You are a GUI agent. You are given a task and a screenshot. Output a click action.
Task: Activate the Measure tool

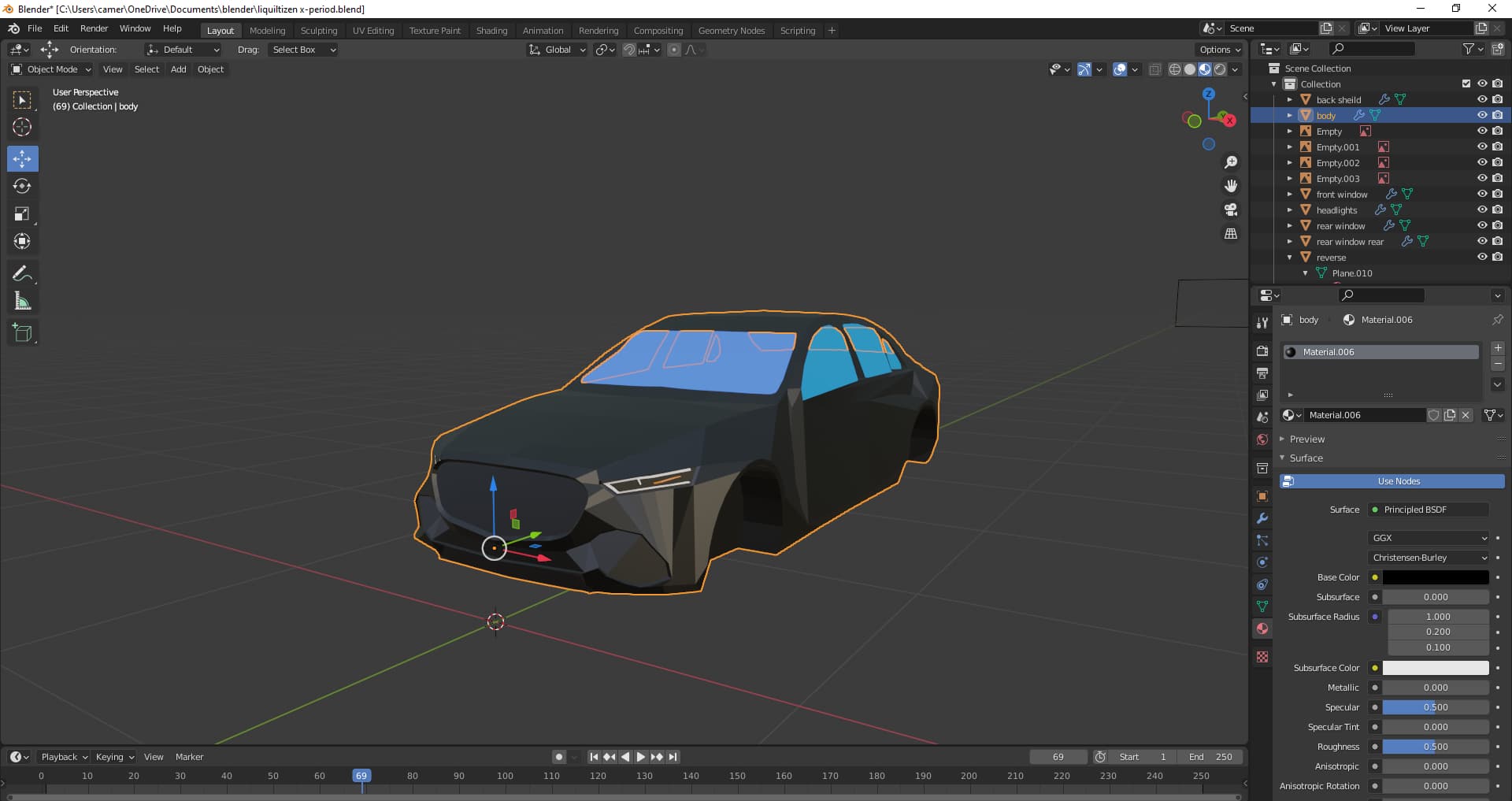[22, 300]
